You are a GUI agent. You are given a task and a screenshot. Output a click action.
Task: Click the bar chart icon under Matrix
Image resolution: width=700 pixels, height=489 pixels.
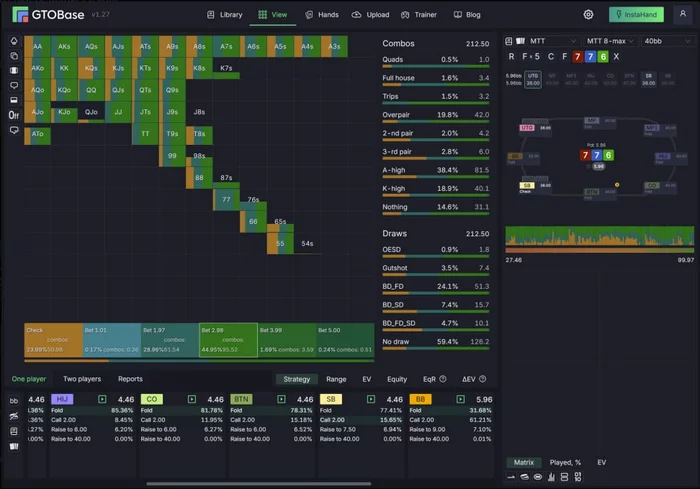[x=551, y=477]
